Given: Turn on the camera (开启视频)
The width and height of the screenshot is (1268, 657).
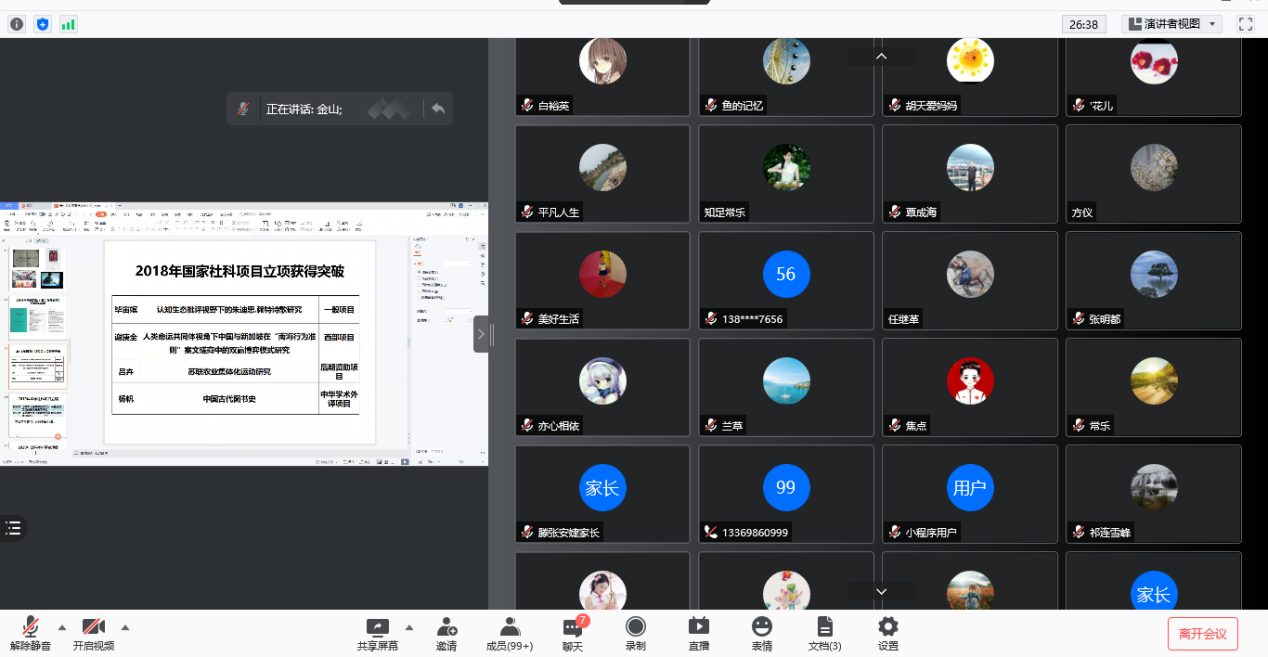Looking at the screenshot, I should tap(94, 633).
